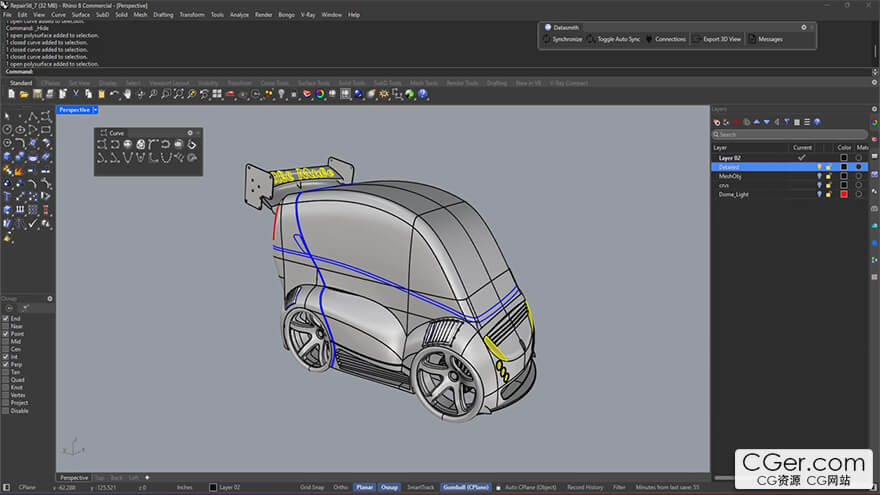Switch to the Perspective viewport tab
880x495 pixels.
coord(74,478)
